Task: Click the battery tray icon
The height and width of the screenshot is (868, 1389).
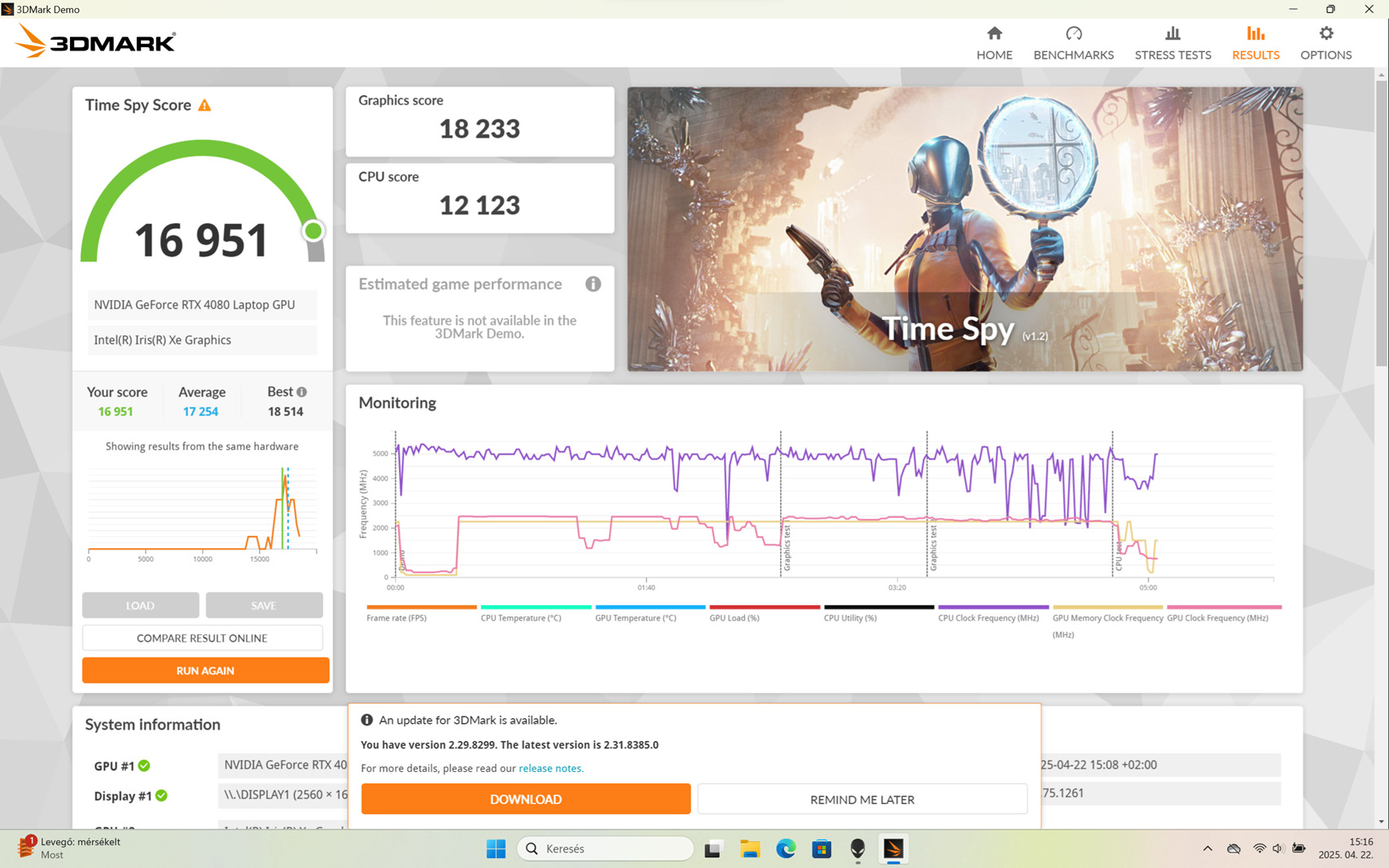Action: tap(1299, 848)
